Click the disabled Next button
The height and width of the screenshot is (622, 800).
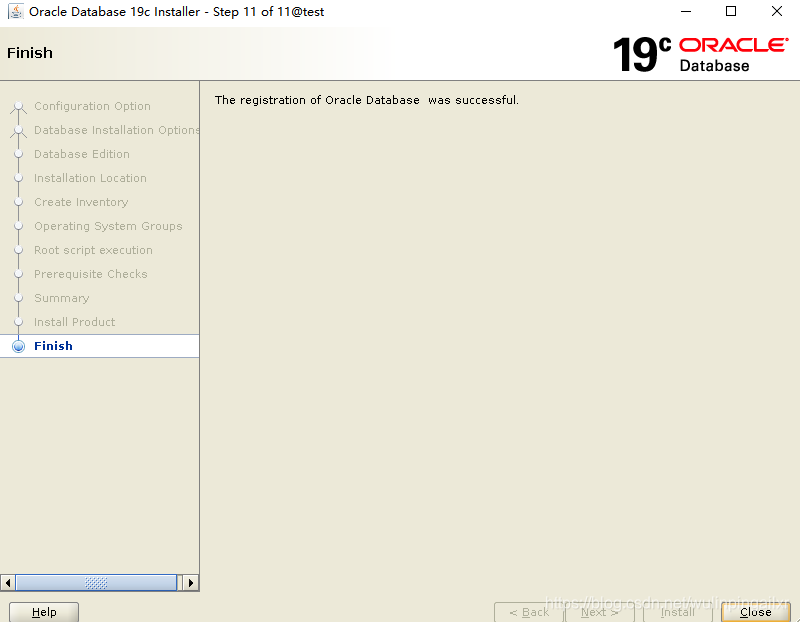599,612
